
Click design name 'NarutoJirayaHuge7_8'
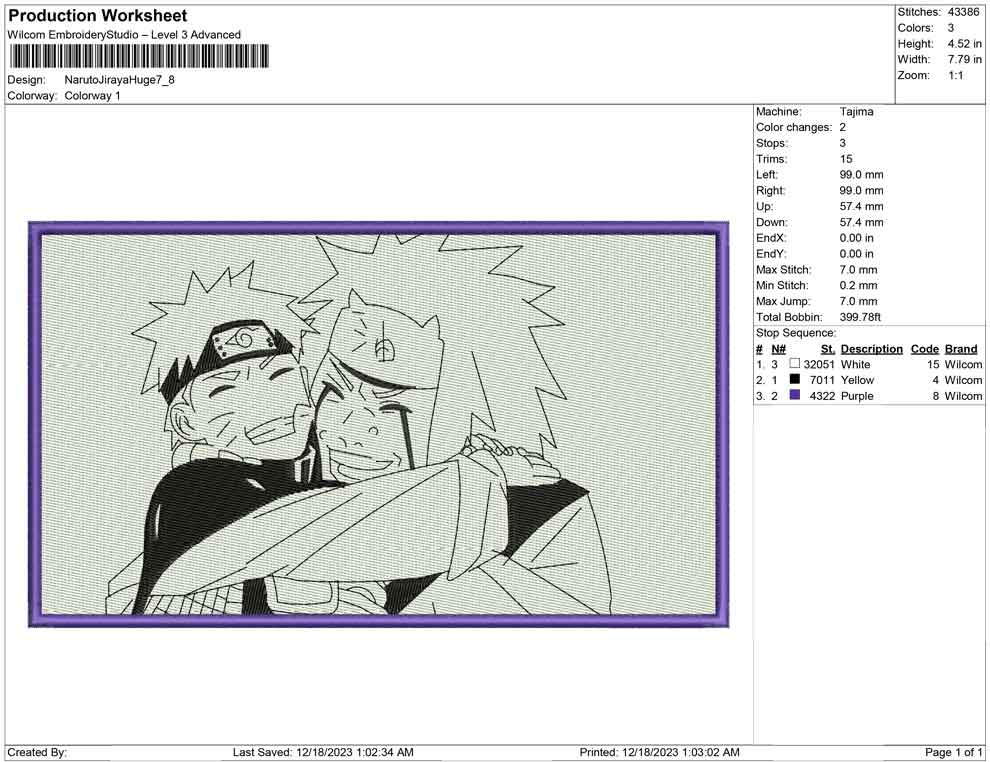pyautogui.click(x=119, y=80)
